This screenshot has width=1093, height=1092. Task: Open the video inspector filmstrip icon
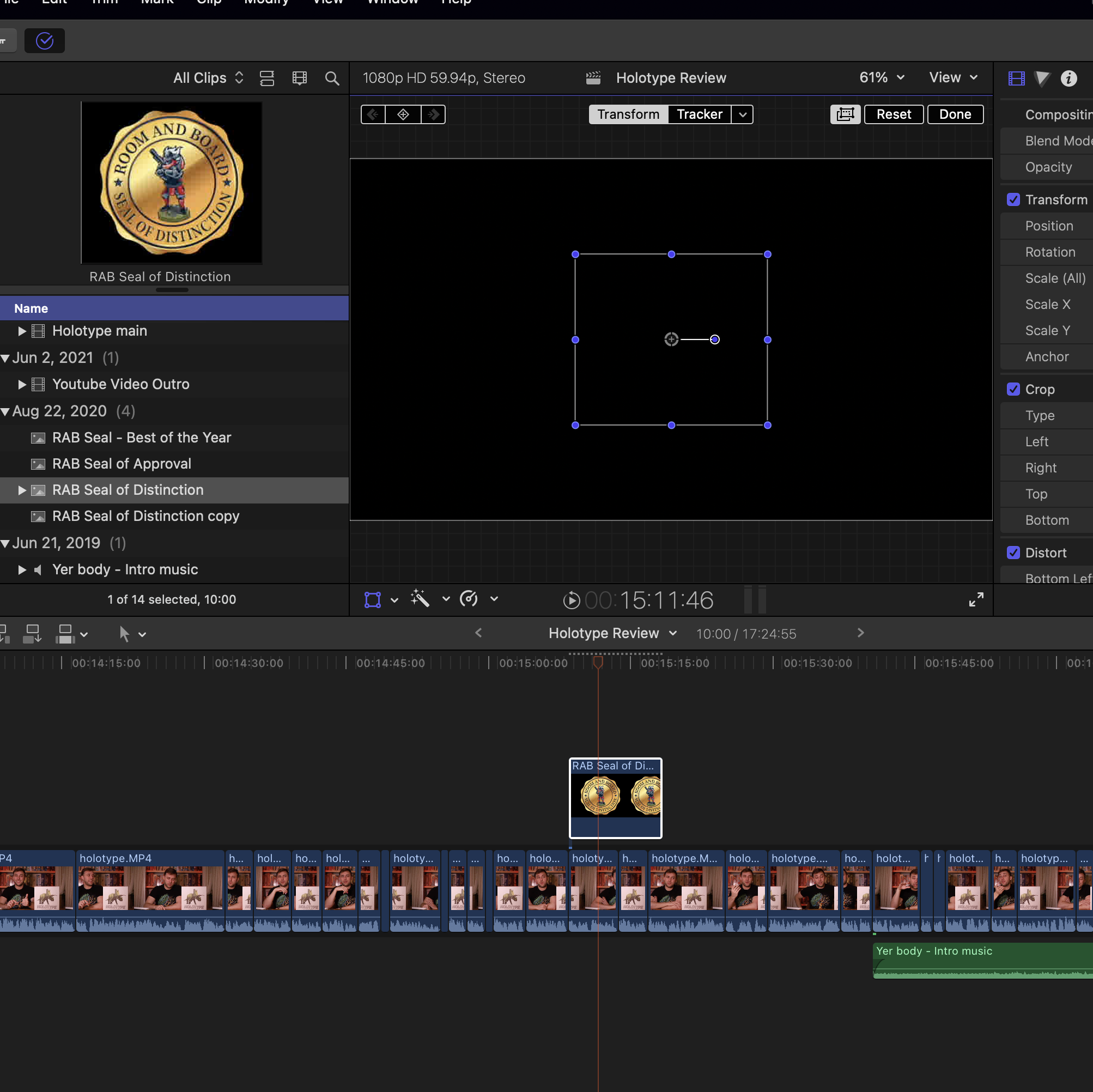[x=1016, y=78]
